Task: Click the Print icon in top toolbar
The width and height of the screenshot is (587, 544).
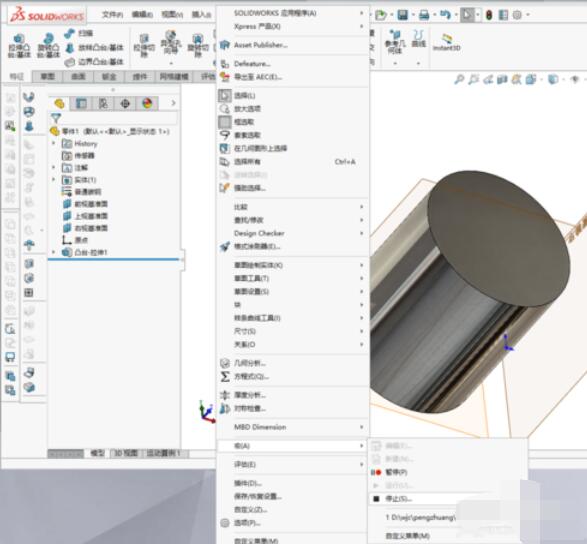Action: (424, 15)
